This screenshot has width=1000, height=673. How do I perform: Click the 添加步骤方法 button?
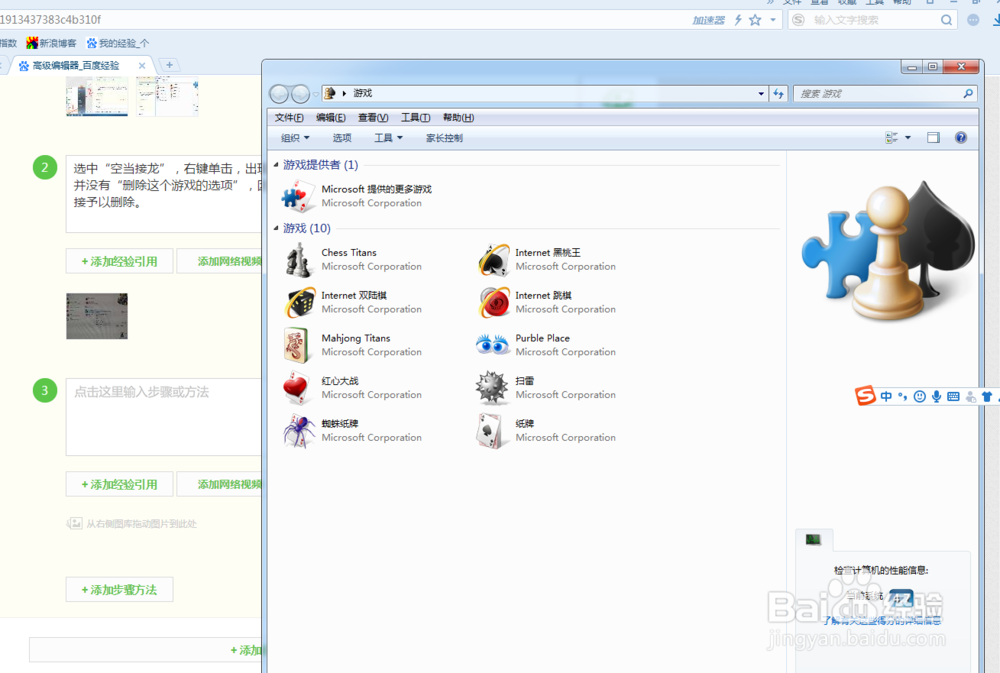[119, 589]
